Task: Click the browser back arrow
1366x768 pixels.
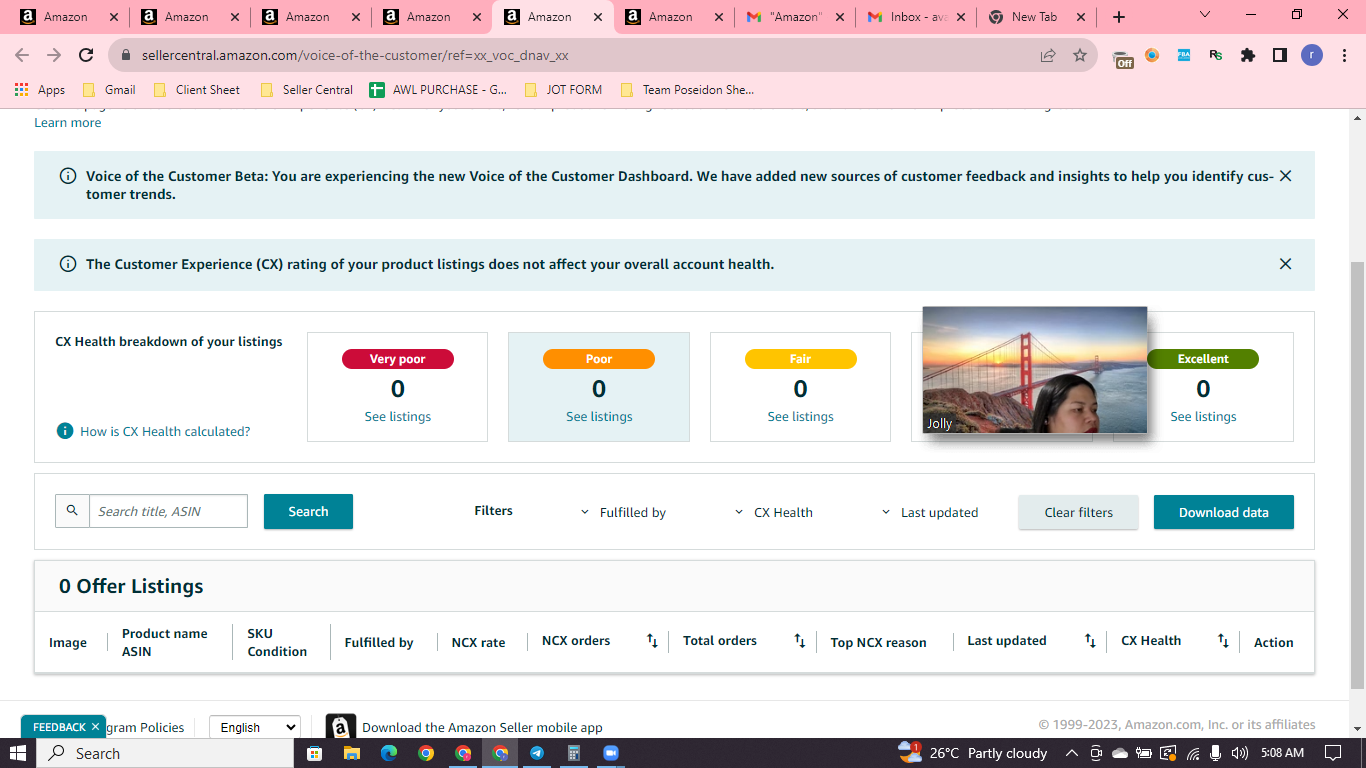Action: [x=22, y=56]
